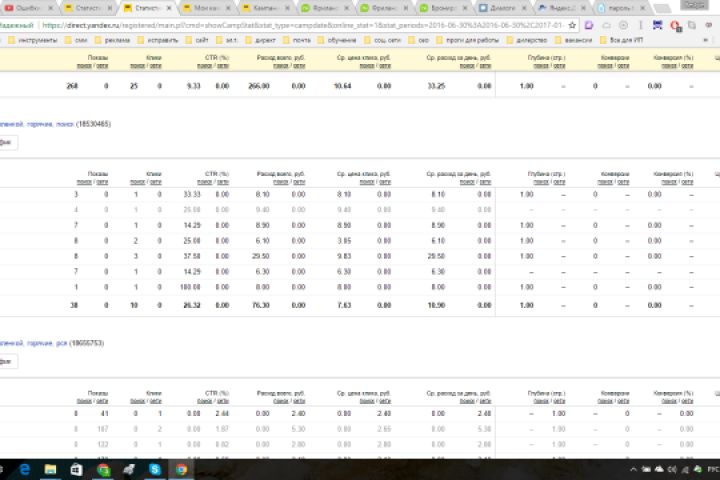Open the проги для работы bookmarks folder

click(x=467, y=40)
